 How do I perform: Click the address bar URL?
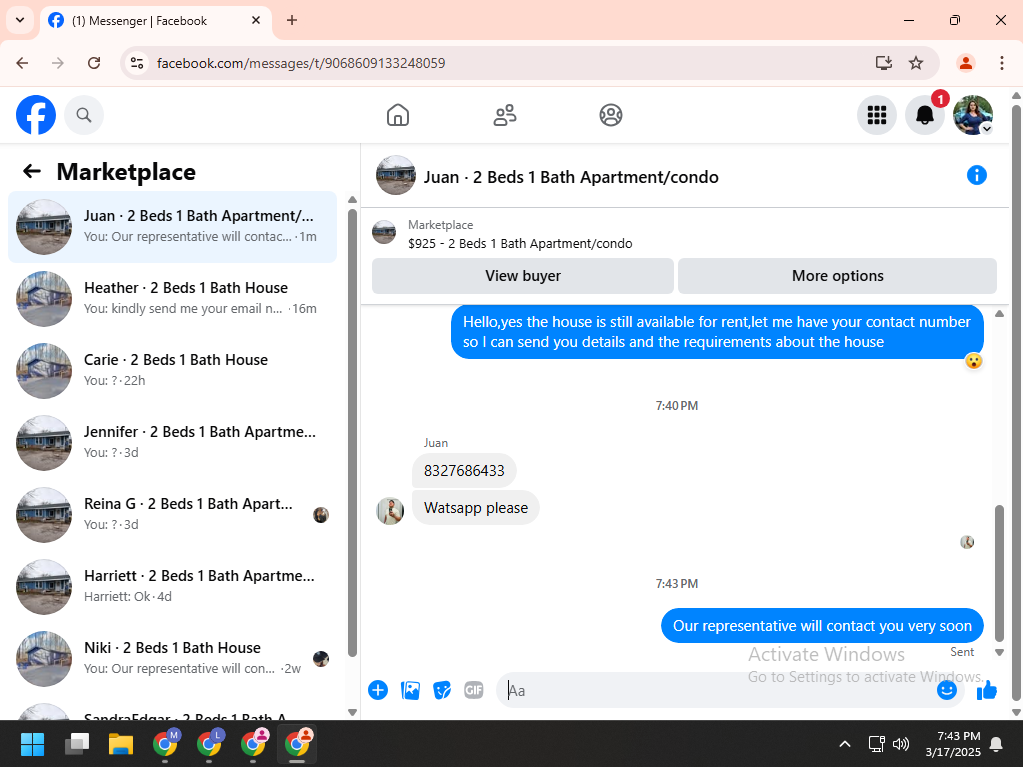click(x=301, y=63)
